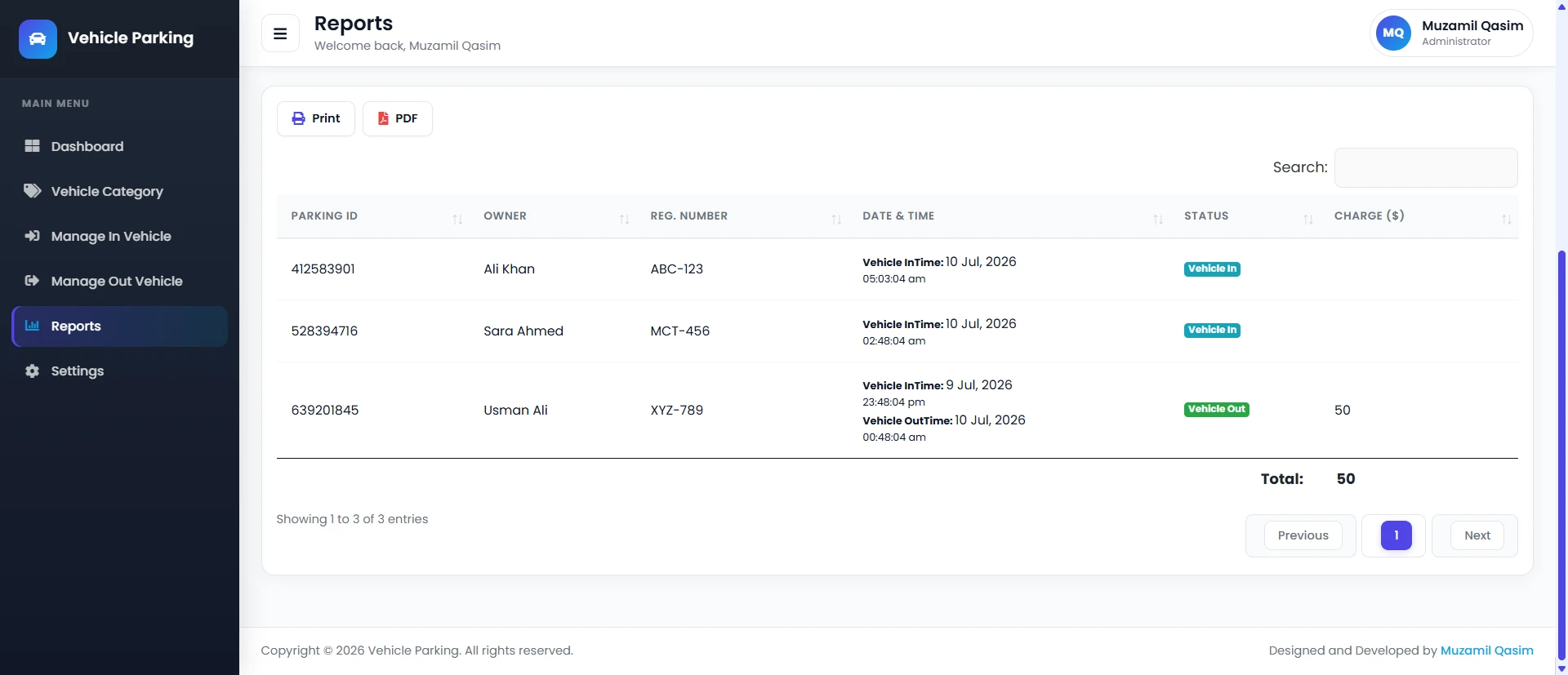Click the Previous pagination button
Viewport: 1568px width, 675px height.
[x=1303, y=535]
